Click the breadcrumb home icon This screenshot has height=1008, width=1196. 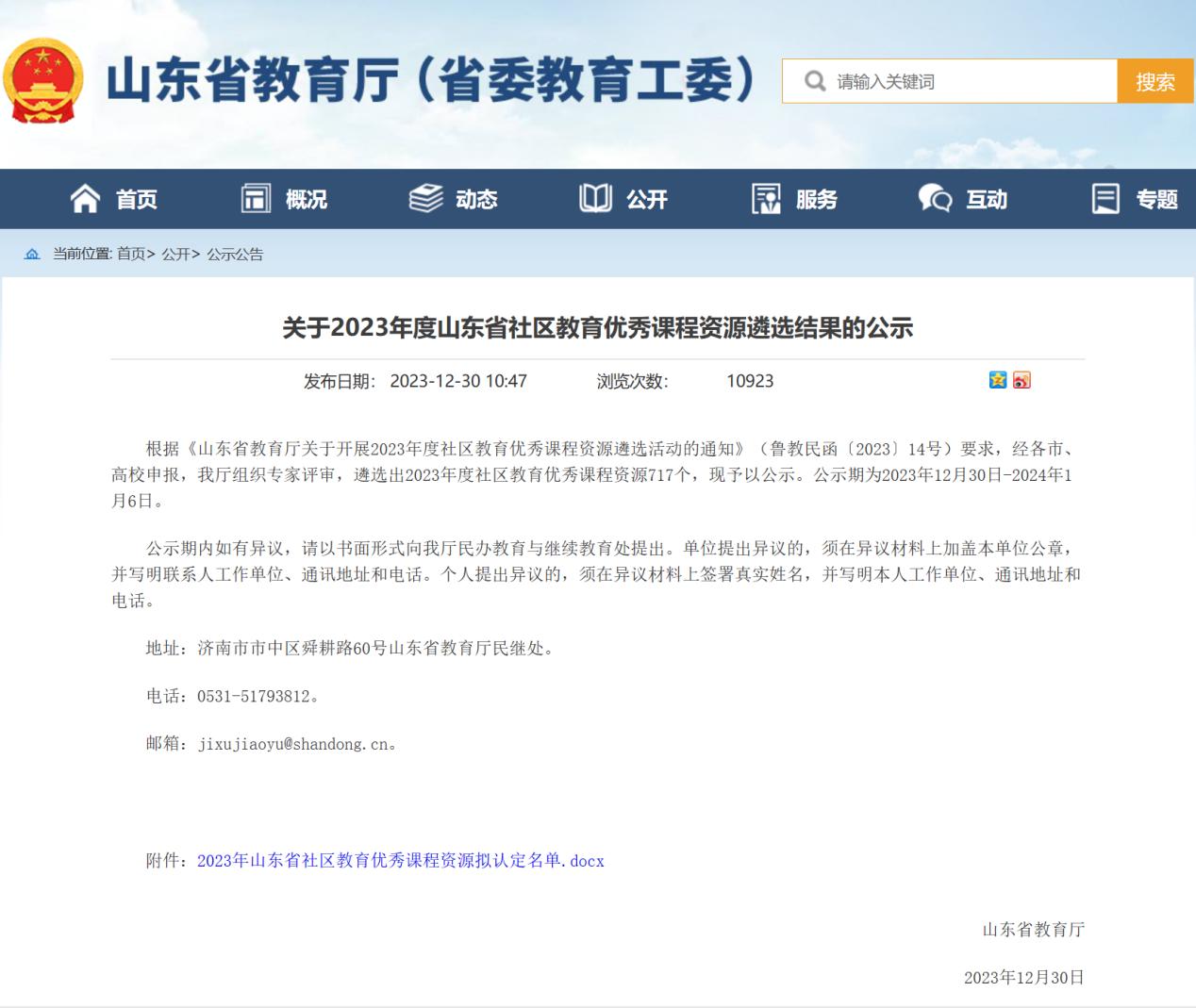(32, 254)
